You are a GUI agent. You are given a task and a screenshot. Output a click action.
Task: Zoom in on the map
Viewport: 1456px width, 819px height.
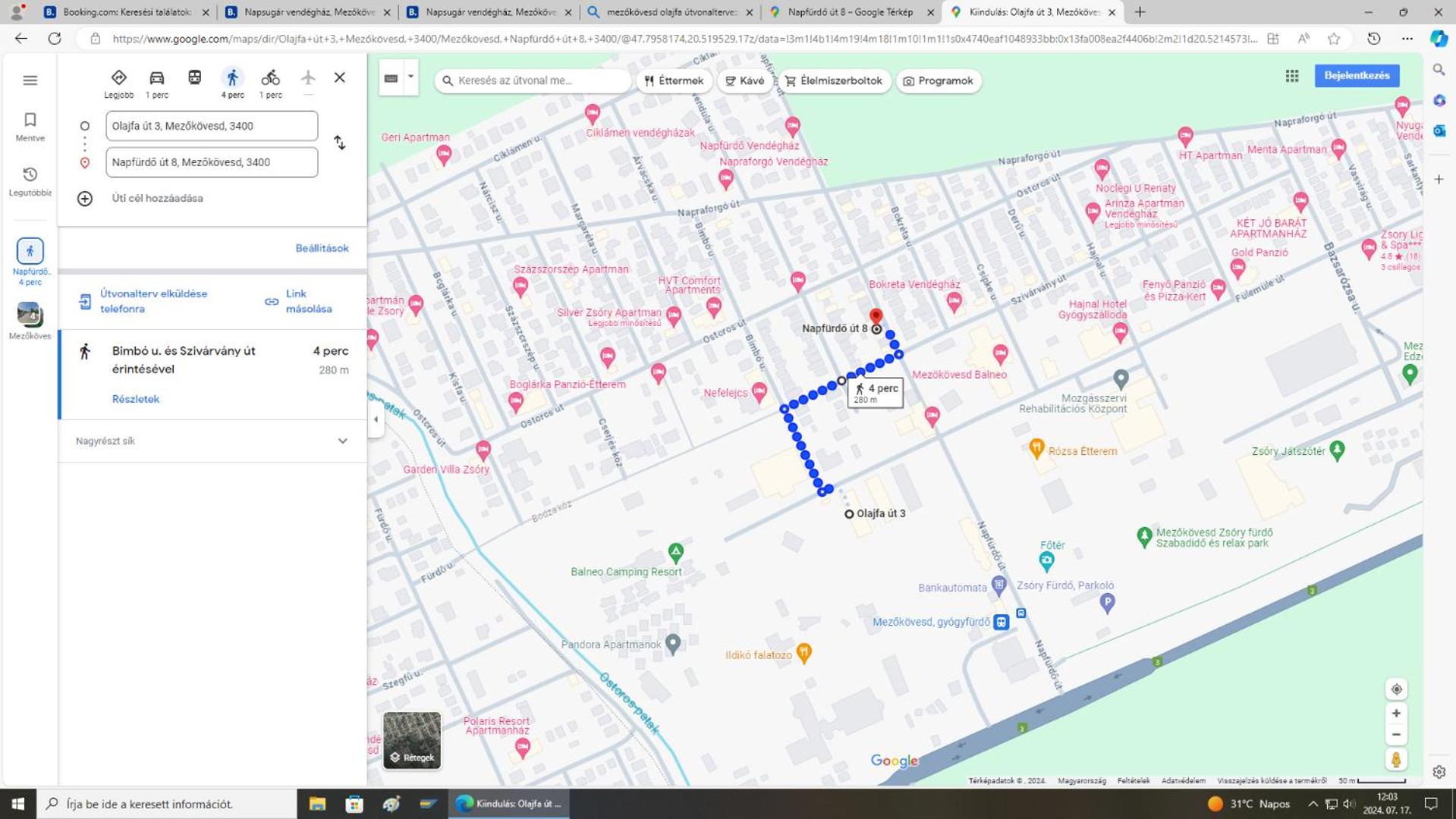click(1396, 714)
